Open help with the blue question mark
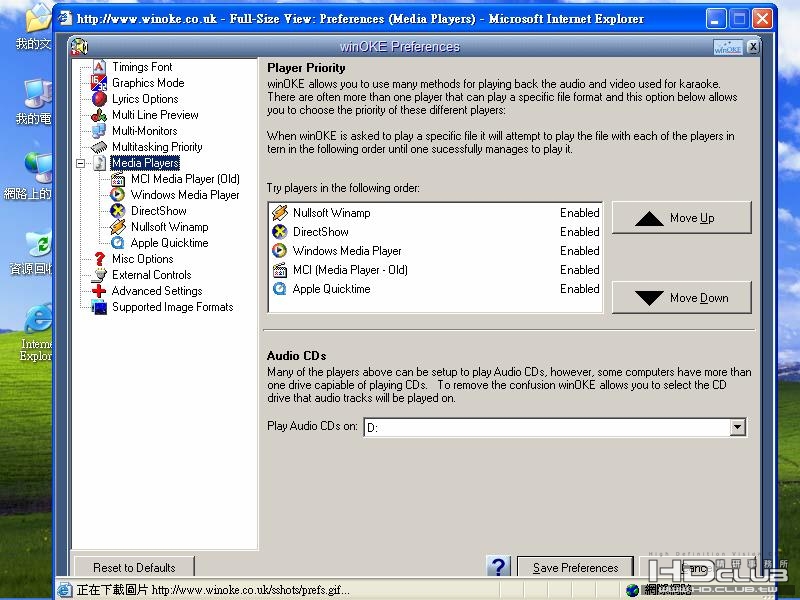 point(498,566)
